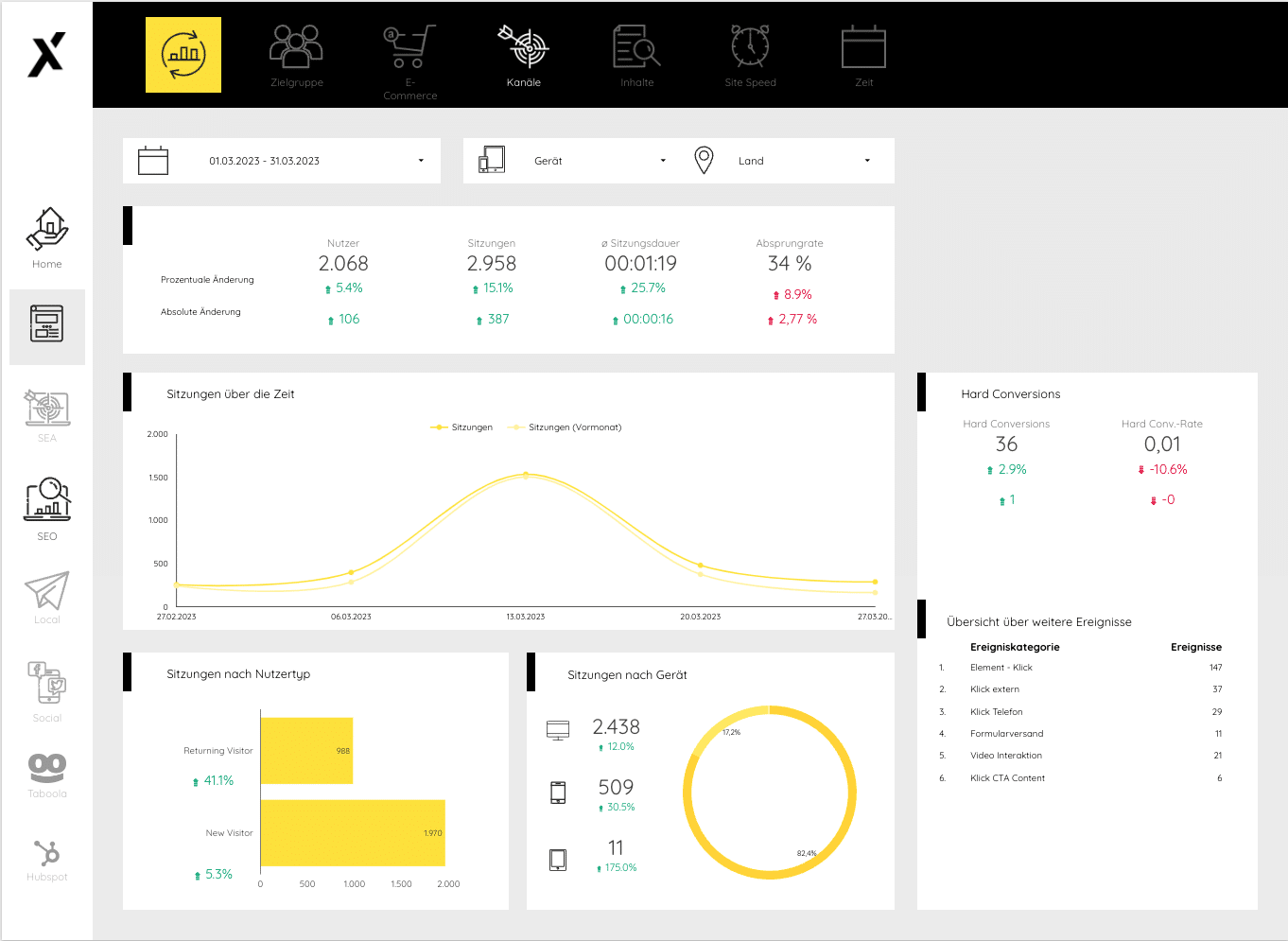The image size is (1288, 941).
Task: Click the Hard Conversions value 36
Action: (1006, 444)
